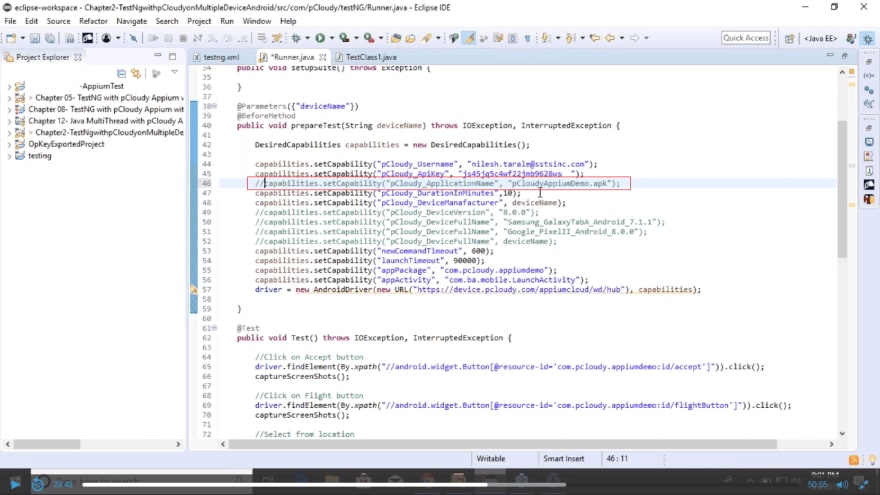This screenshot has height=495, width=880.
Task: Click vertical scrollbar in the code editor
Action: point(842,190)
